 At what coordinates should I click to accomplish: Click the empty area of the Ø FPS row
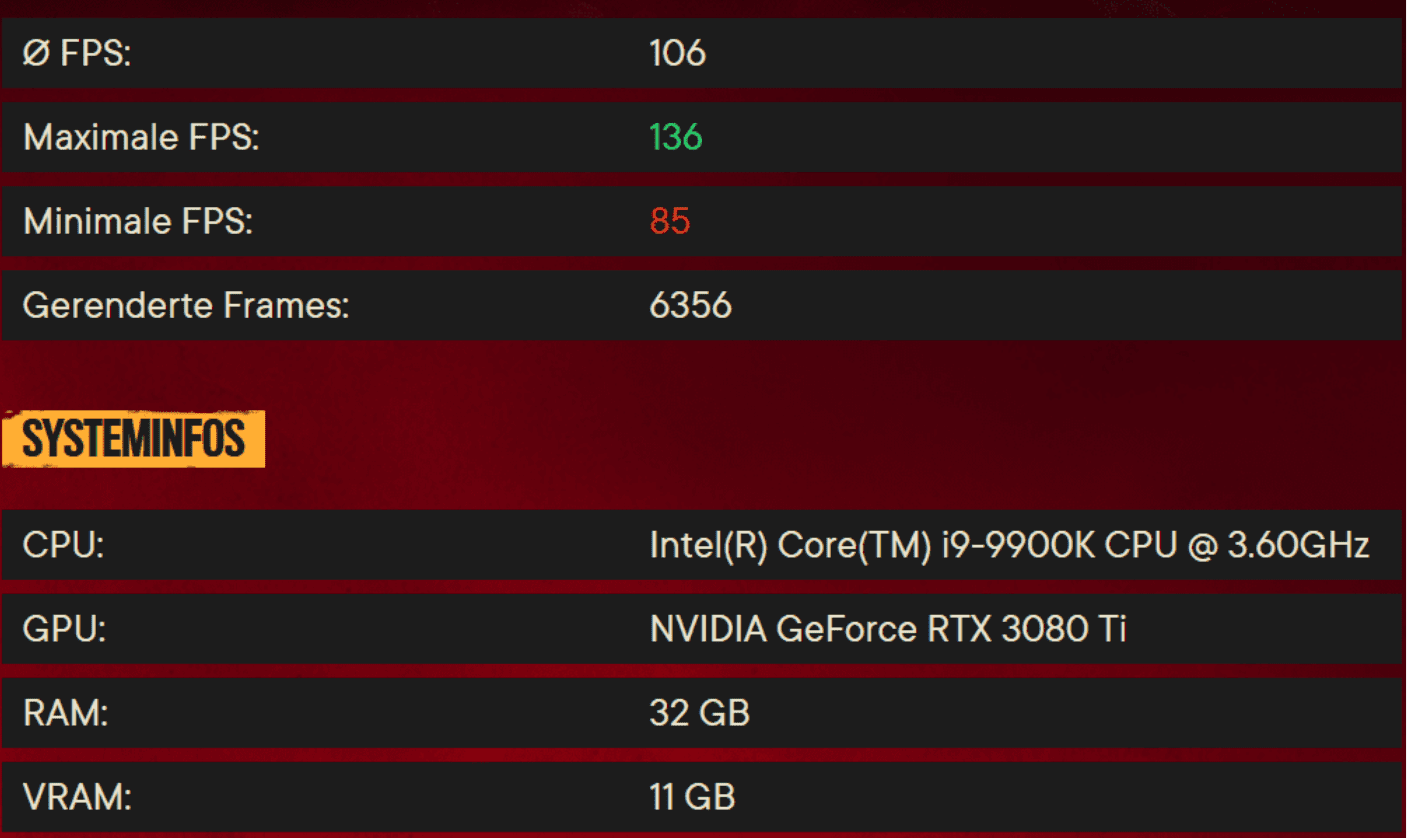click(x=1050, y=53)
